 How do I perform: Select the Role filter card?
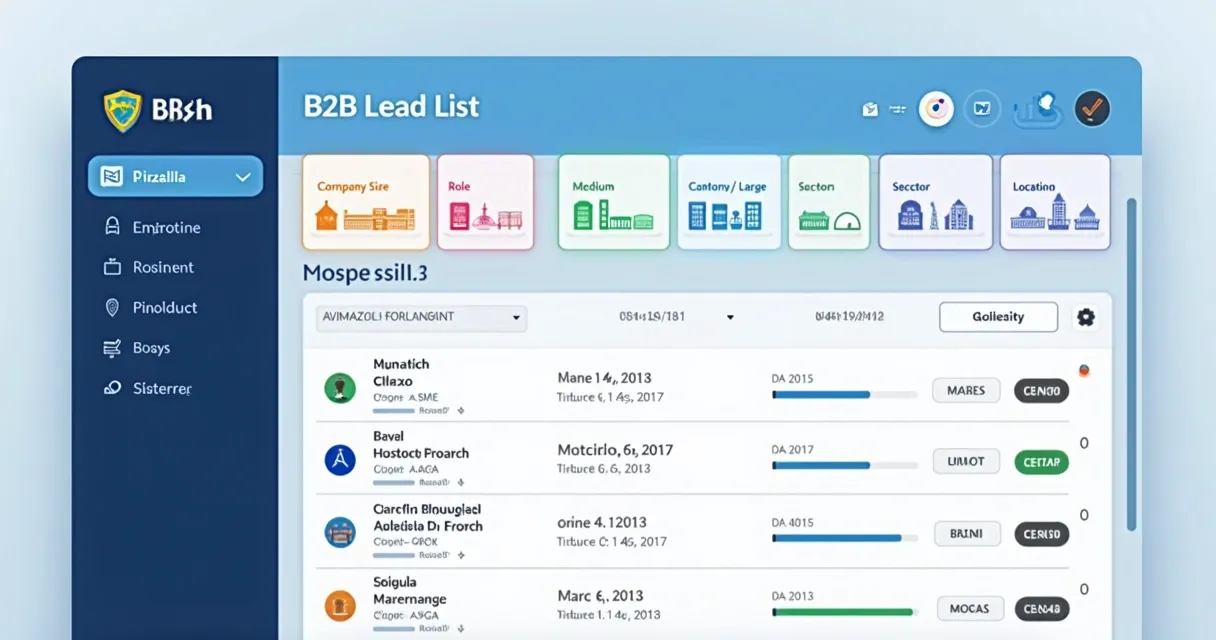point(485,202)
